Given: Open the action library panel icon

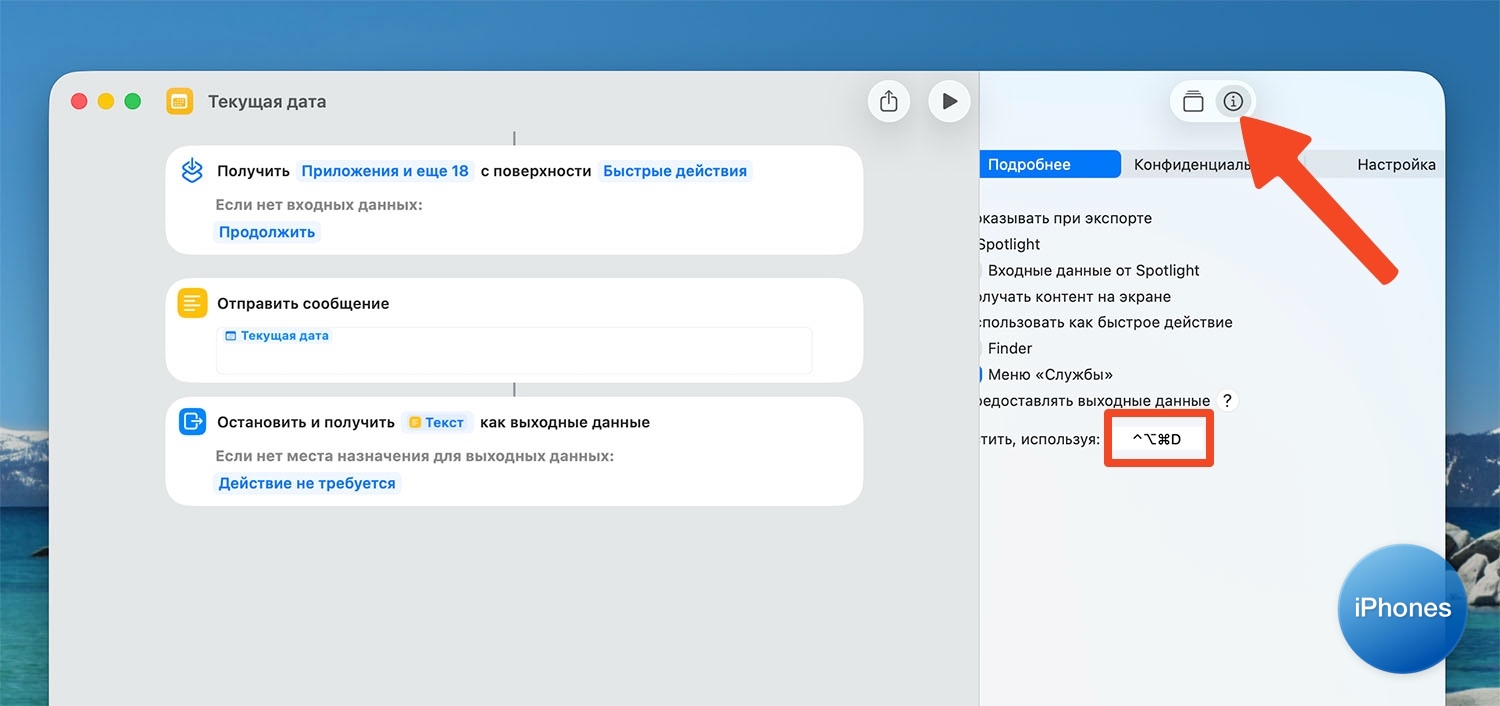Looking at the screenshot, I should tap(1192, 101).
